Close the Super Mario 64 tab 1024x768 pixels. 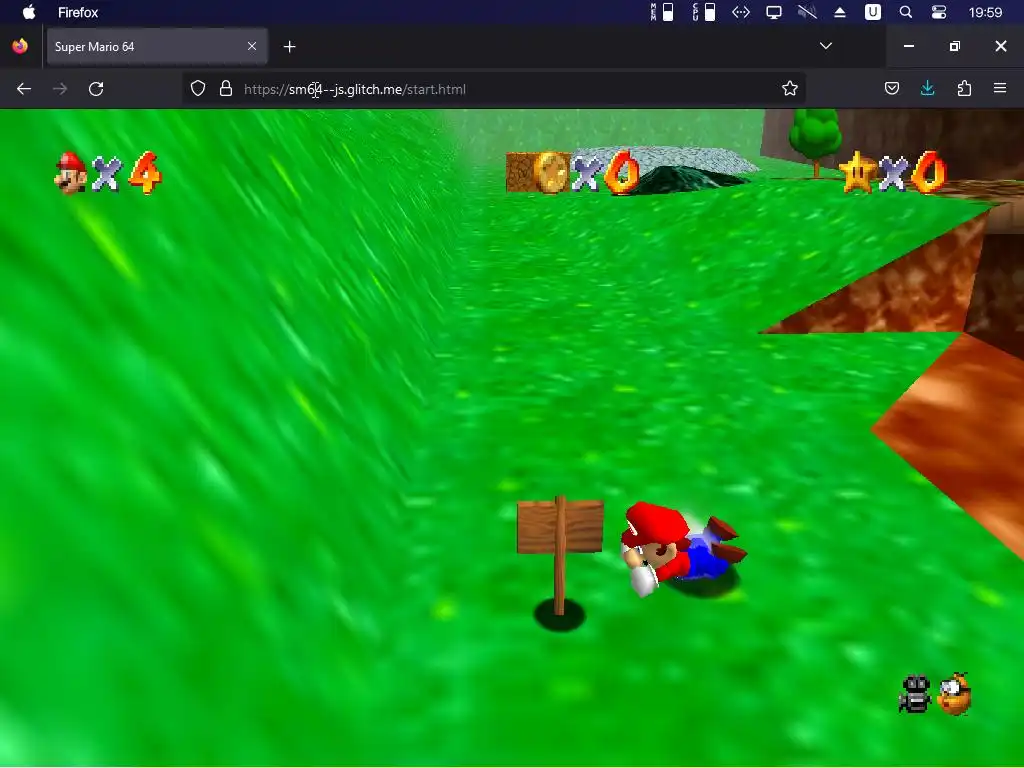coord(252,46)
